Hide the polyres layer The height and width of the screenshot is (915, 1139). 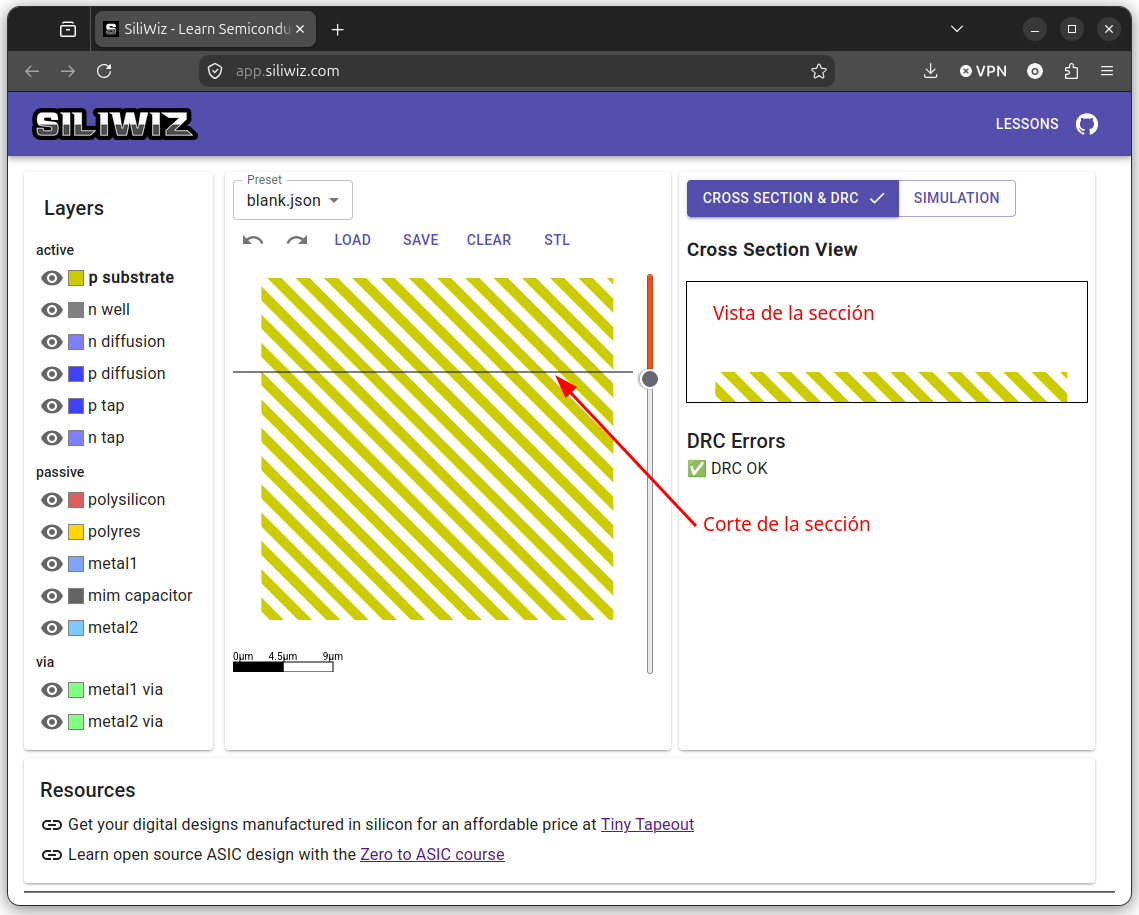pos(52,532)
